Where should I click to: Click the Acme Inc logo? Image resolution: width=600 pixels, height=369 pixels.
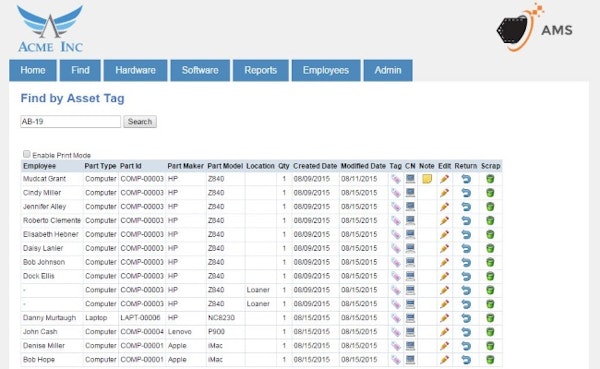pos(50,29)
